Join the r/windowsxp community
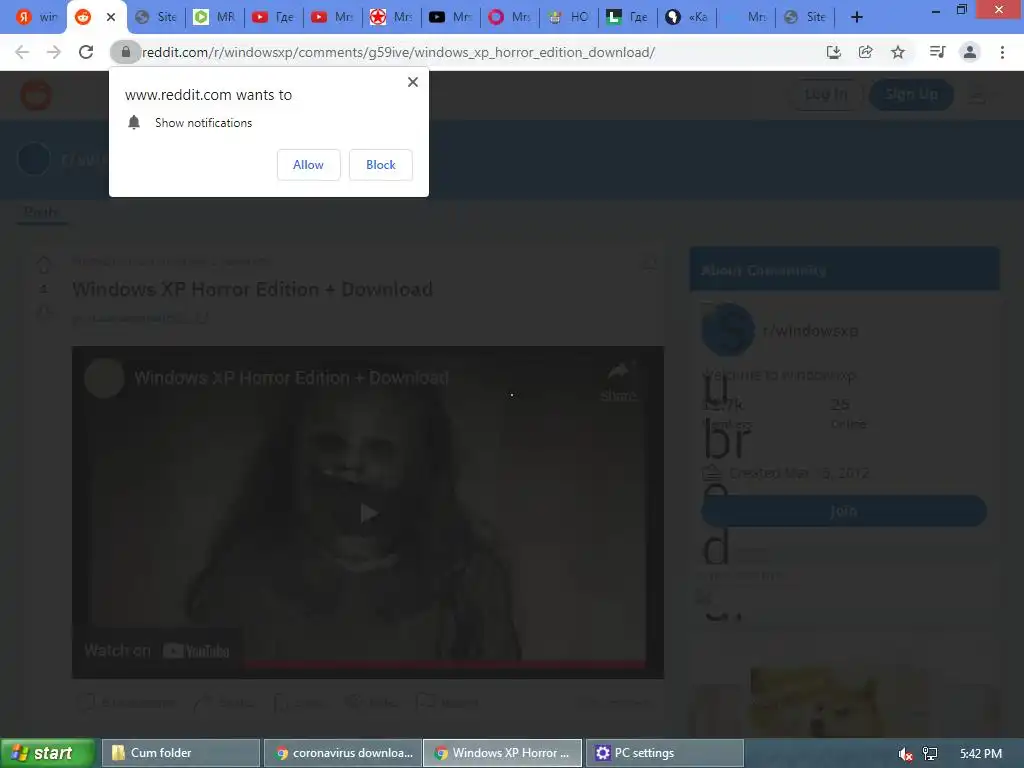 (844, 511)
